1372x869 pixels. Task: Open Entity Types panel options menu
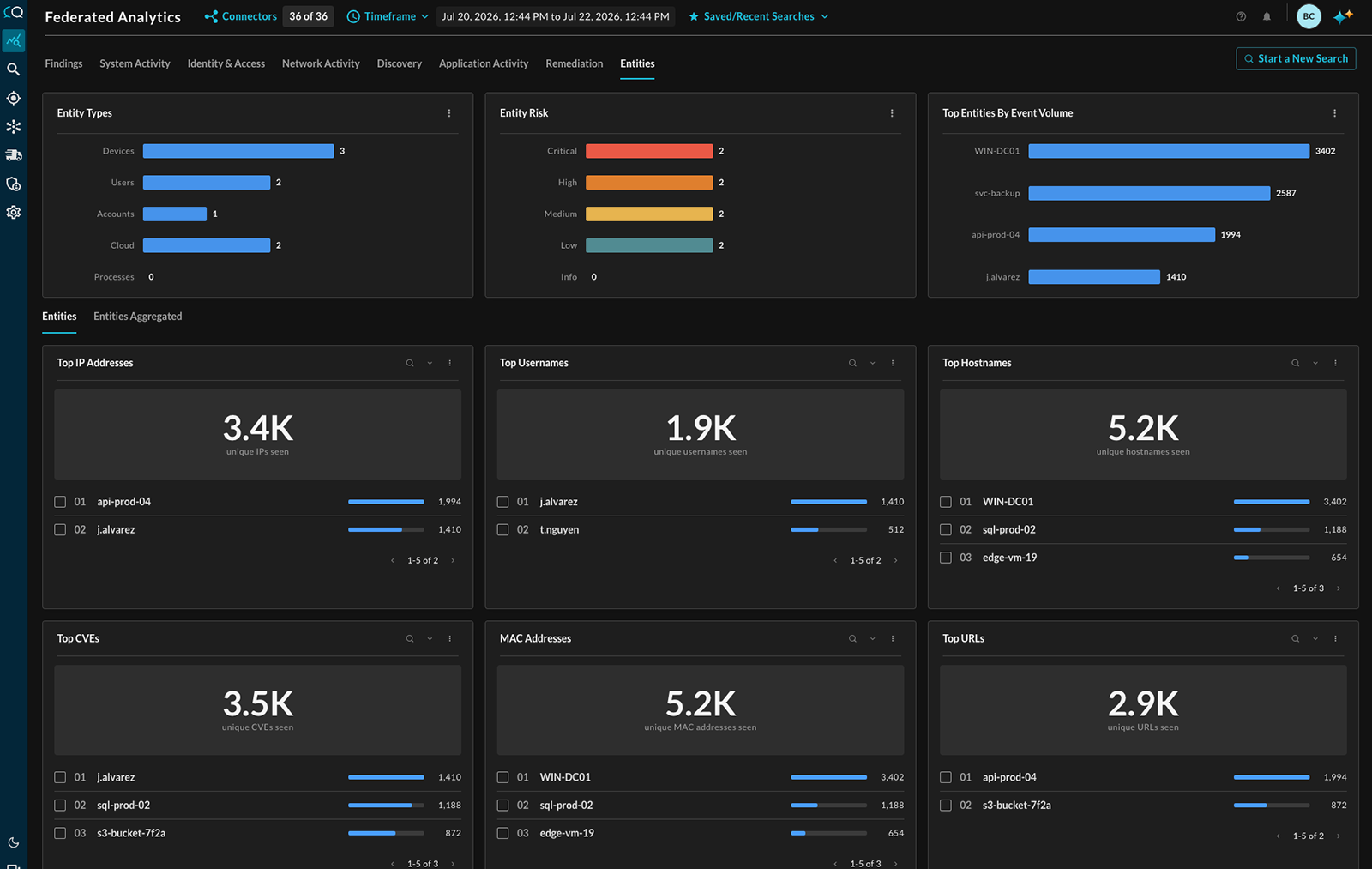click(x=449, y=113)
